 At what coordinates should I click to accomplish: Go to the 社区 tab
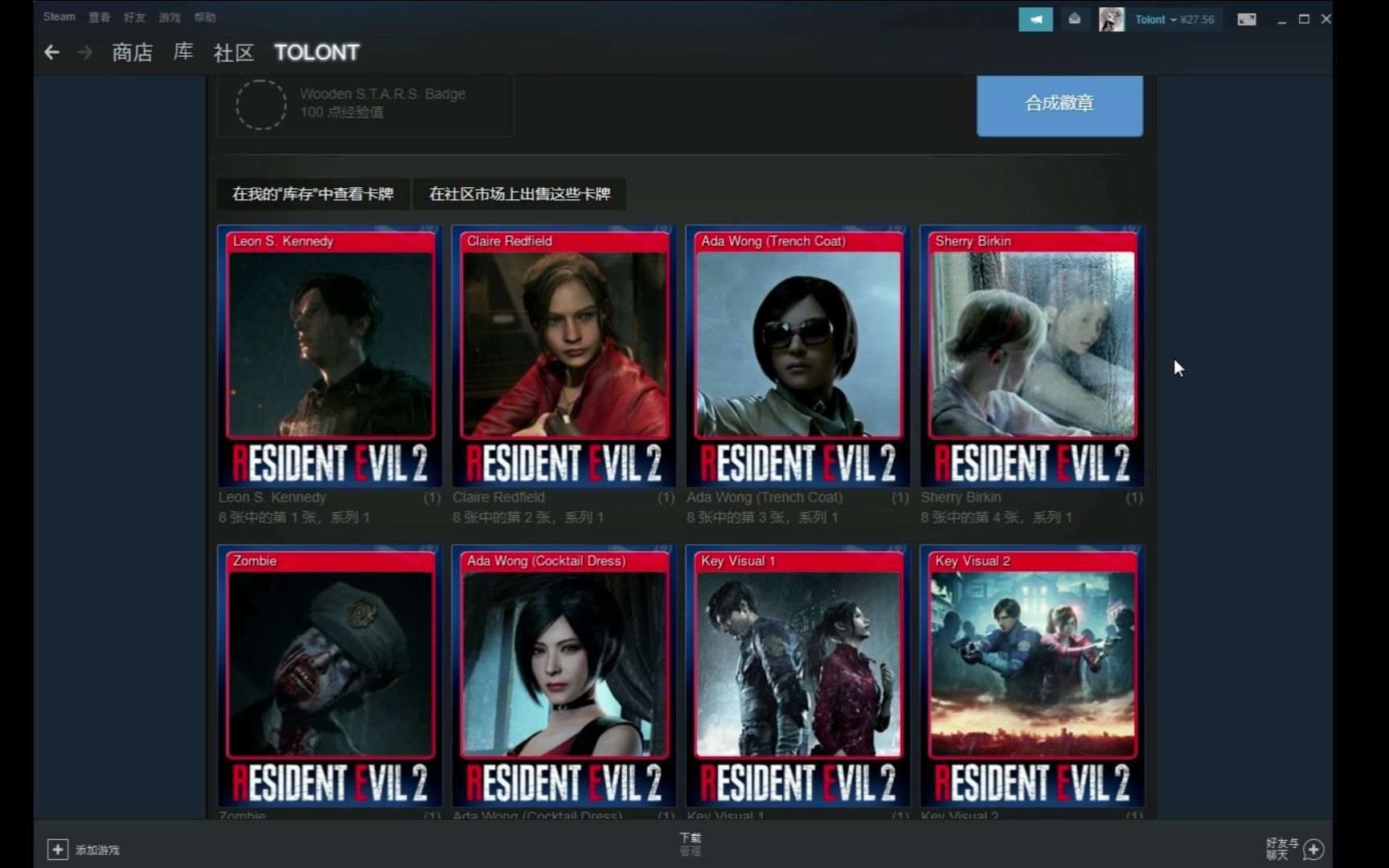click(x=234, y=52)
